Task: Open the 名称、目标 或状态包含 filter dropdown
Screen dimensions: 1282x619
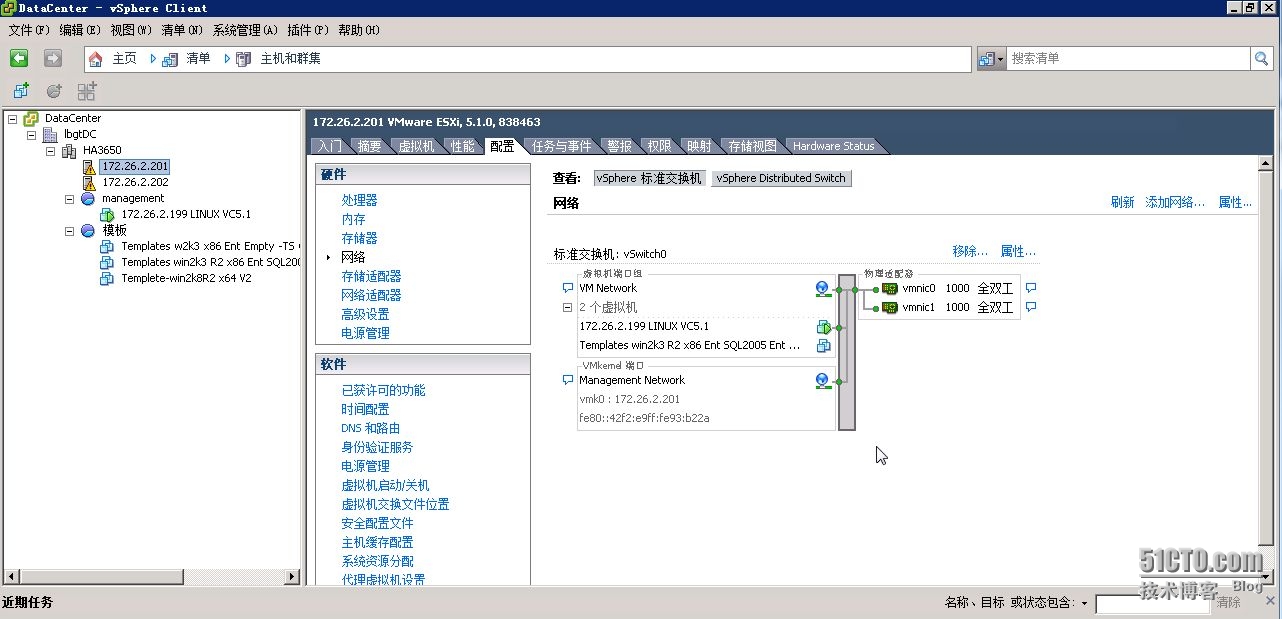Action: pyautogui.click(x=1084, y=603)
